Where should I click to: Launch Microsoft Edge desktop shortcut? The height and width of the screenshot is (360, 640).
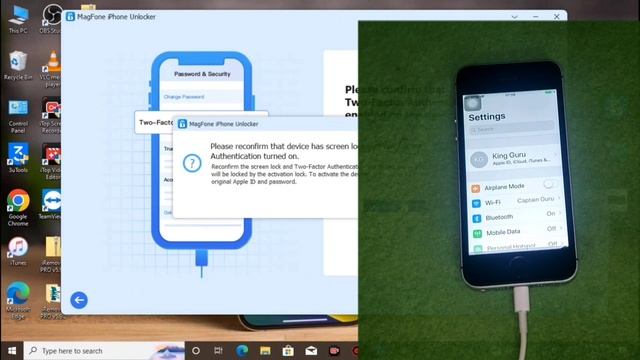click(18, 301)
